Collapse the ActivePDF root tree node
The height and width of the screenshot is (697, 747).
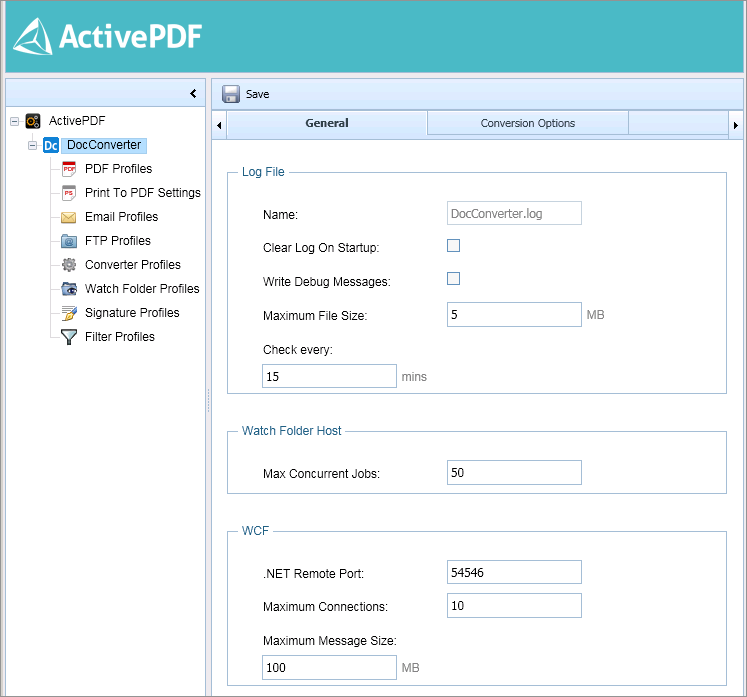pyautogui.click(x=15, y=121)
